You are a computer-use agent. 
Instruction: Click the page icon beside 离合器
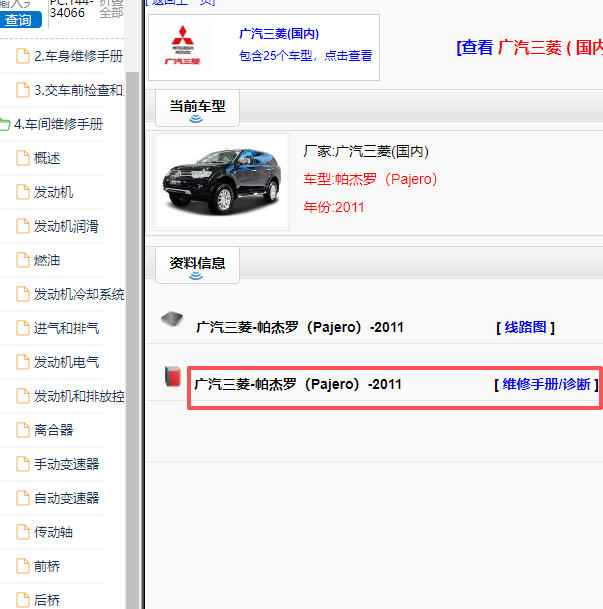point(23,430)
